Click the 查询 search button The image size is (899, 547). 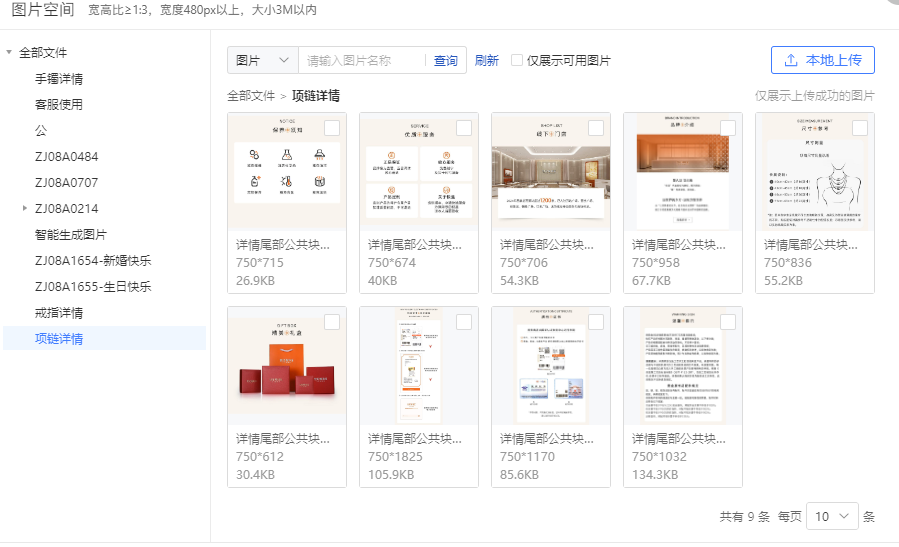point(445,60)
